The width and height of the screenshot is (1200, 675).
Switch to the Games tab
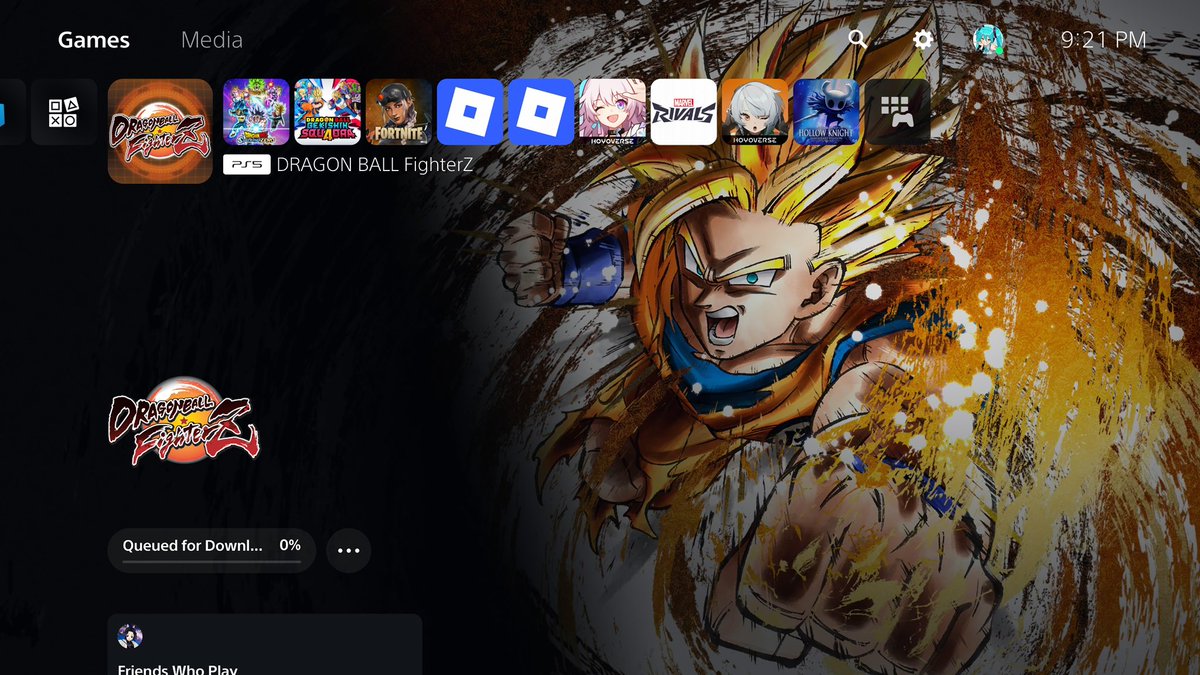pyautogui.click(x=94, y=40)
